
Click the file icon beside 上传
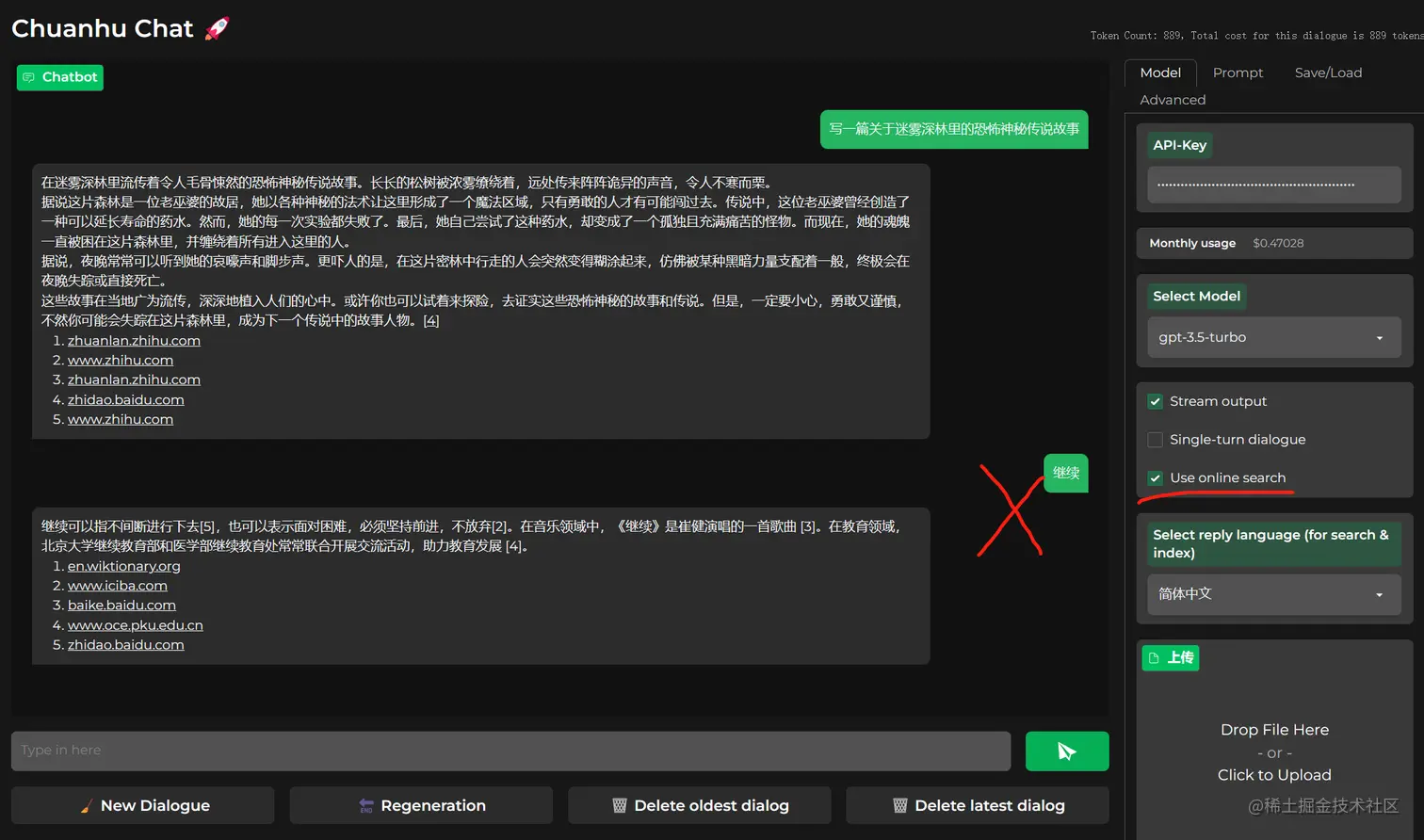pyautogui.click(x=1154, y=658)
